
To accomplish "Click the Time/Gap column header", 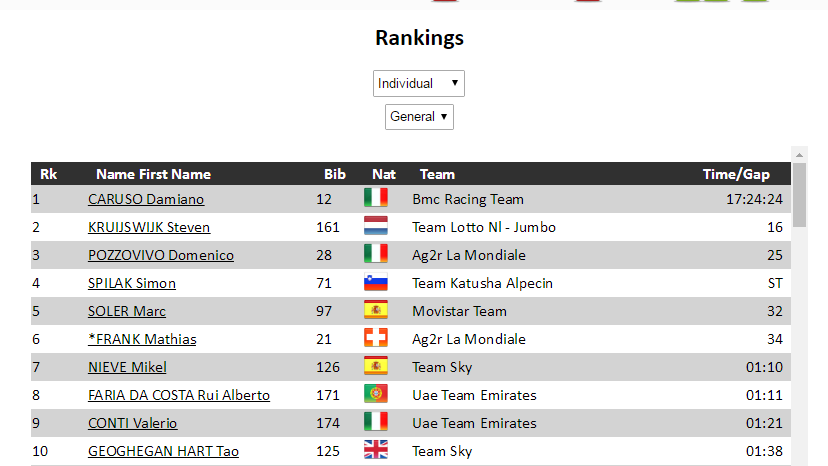I will coord(736,174).
